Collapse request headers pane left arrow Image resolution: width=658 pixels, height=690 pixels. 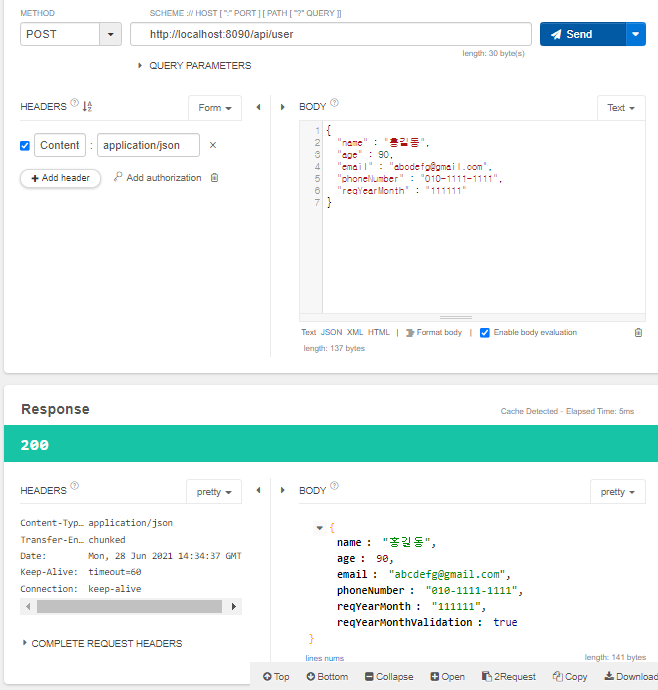(258, 107)
